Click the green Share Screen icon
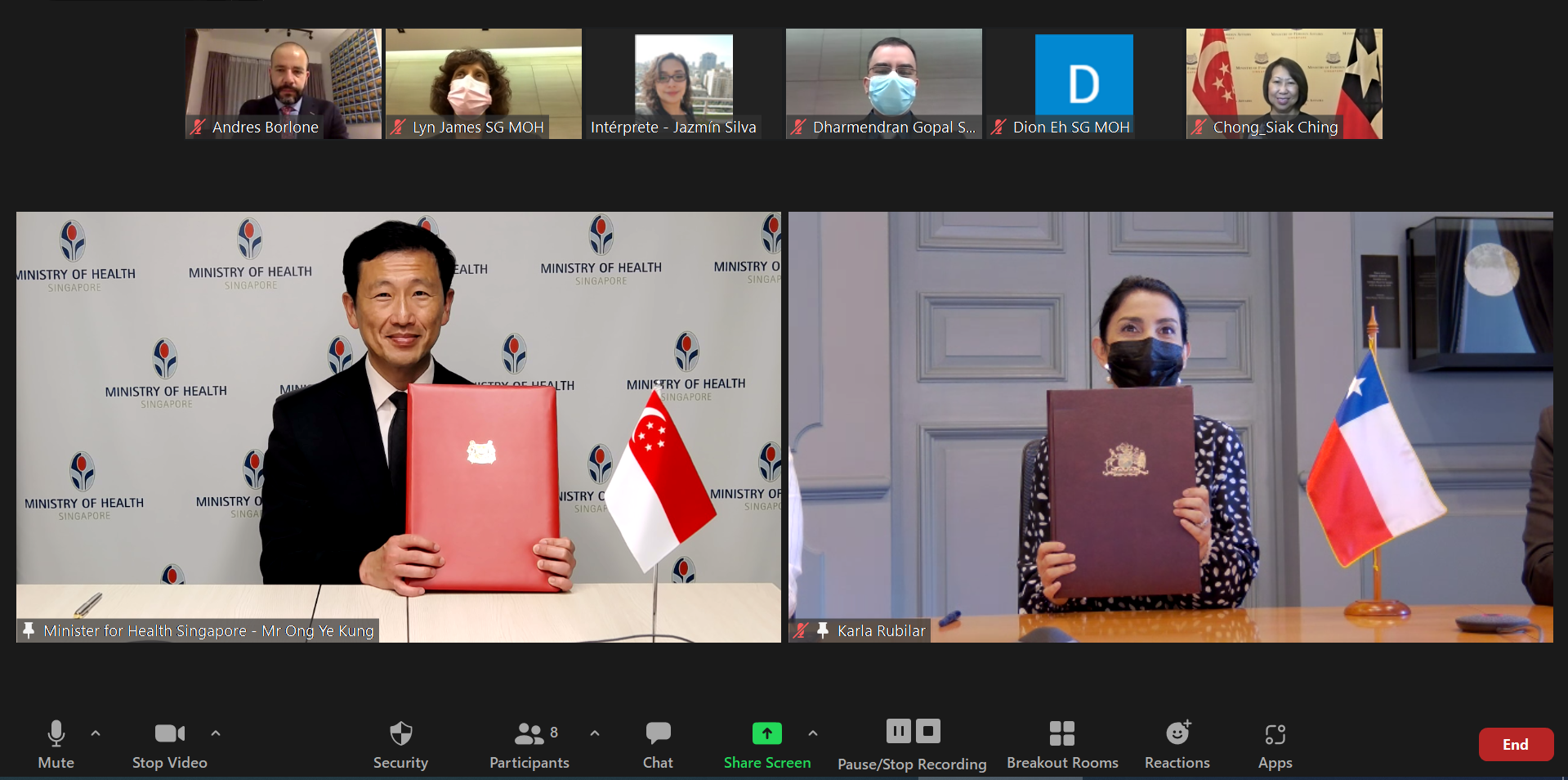Image resolution: width=1568 pixels, height=780 pixels. pyautogui.click(x=766, y=733)
